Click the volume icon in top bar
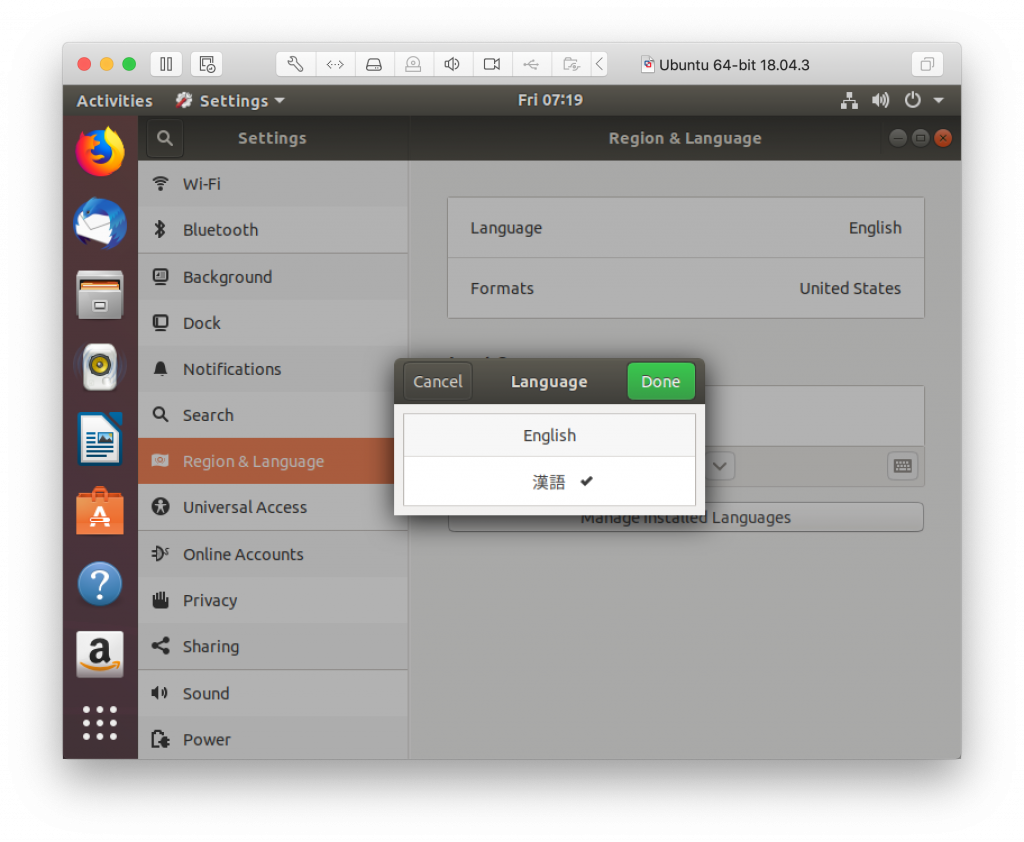This screenshot has height=842, width=1024. tap(880, 101)
